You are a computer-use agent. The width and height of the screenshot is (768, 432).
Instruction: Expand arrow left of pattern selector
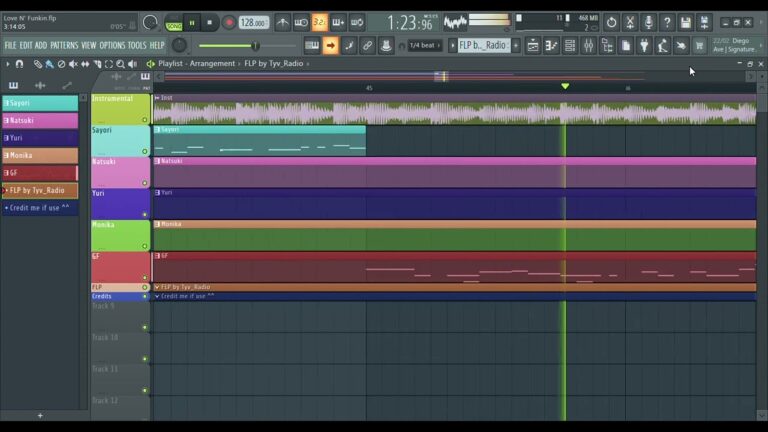coord(452,46)
